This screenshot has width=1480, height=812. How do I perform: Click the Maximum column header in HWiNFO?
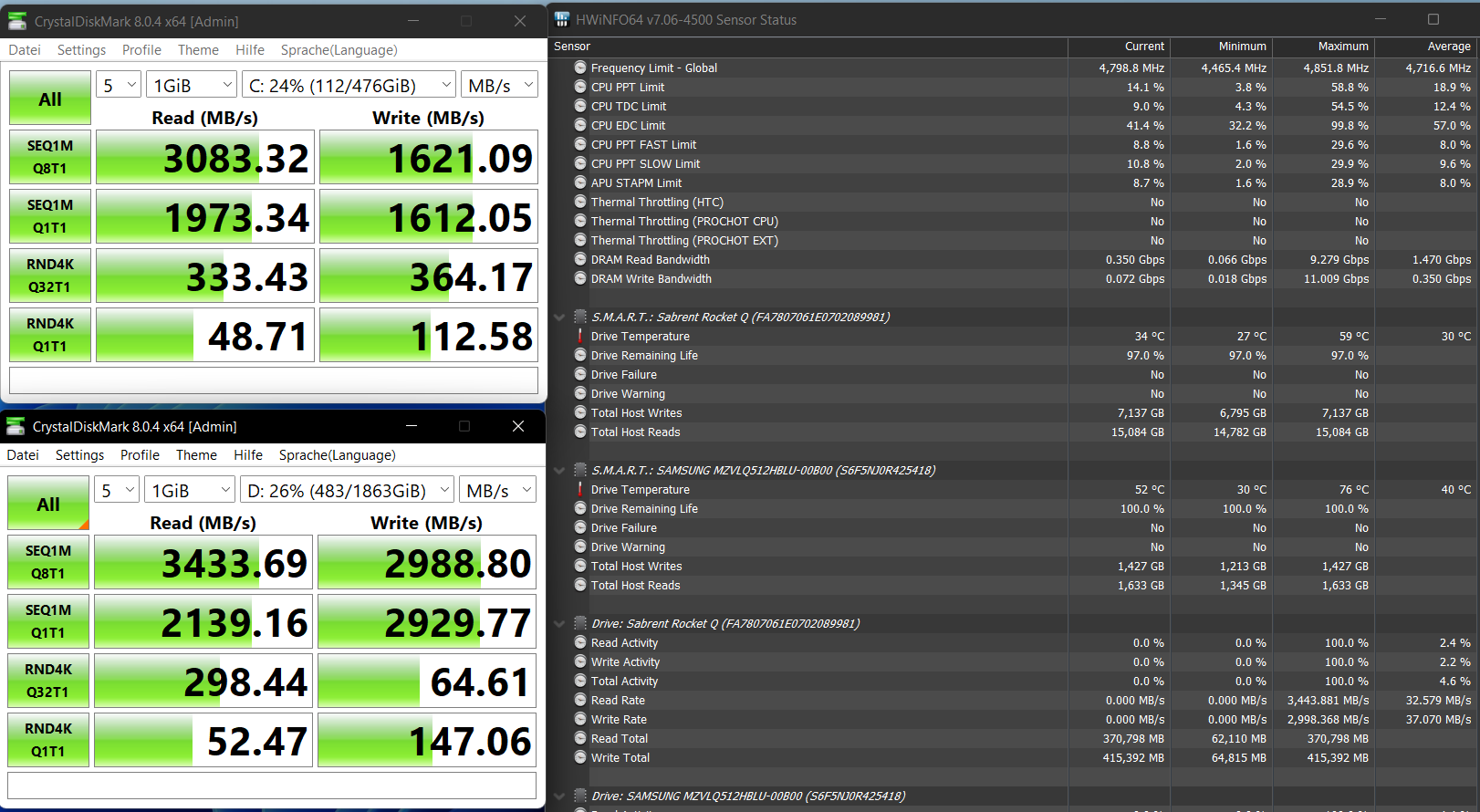(1323, 47)
